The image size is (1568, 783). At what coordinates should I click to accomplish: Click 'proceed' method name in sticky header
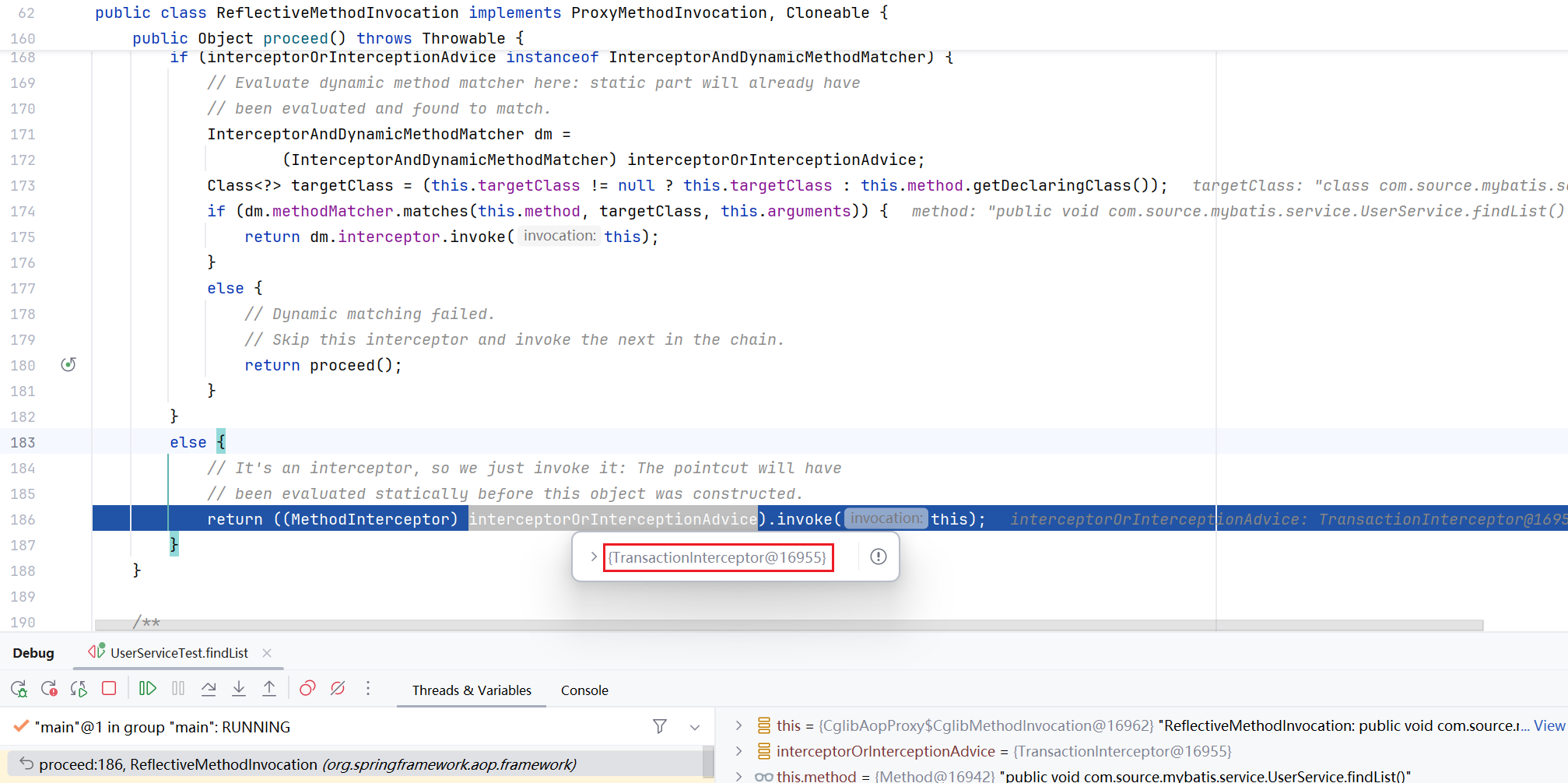[296, 38]
